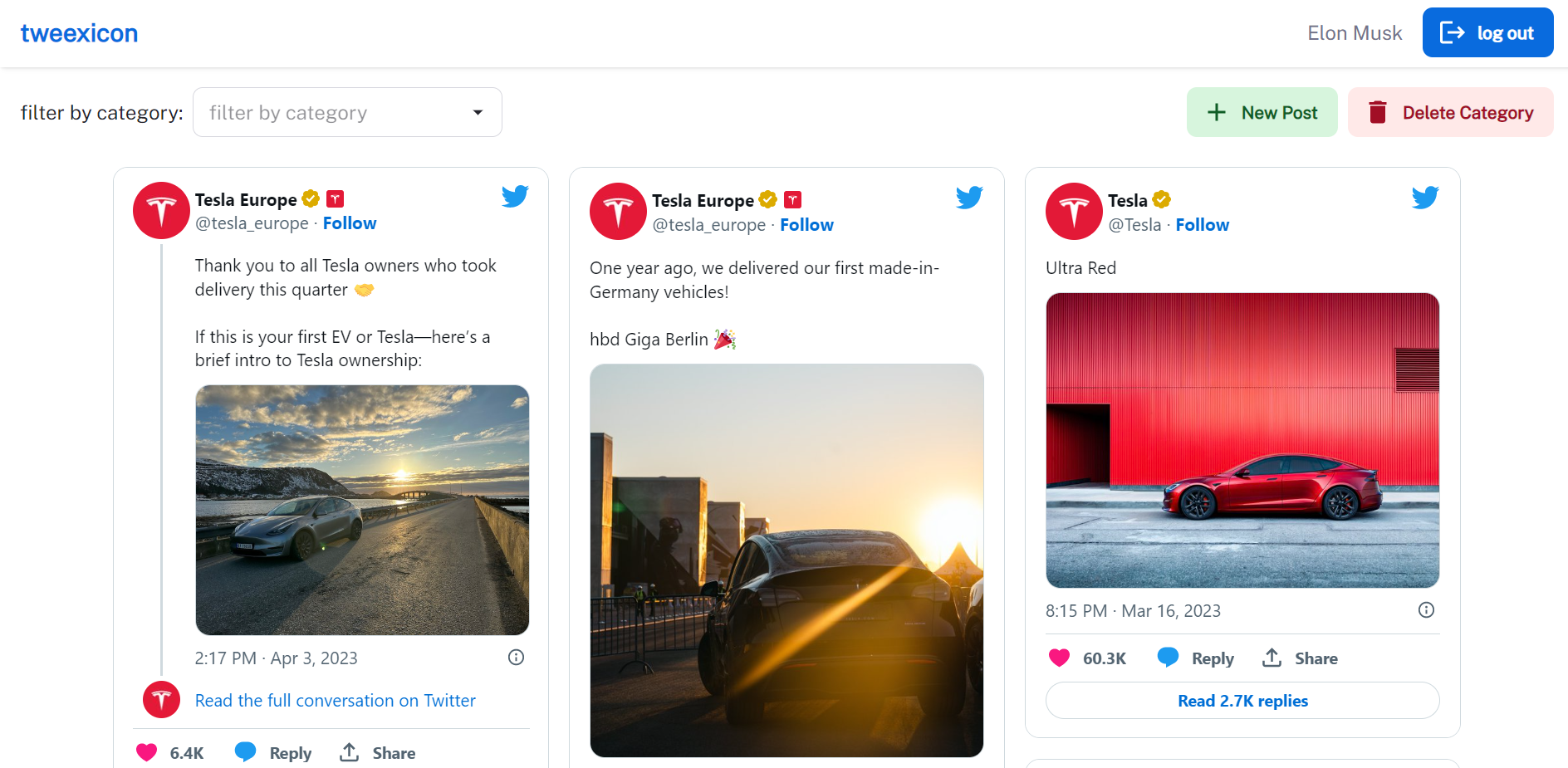
Task: Click the New Post button
Action: coord(1262,112)
